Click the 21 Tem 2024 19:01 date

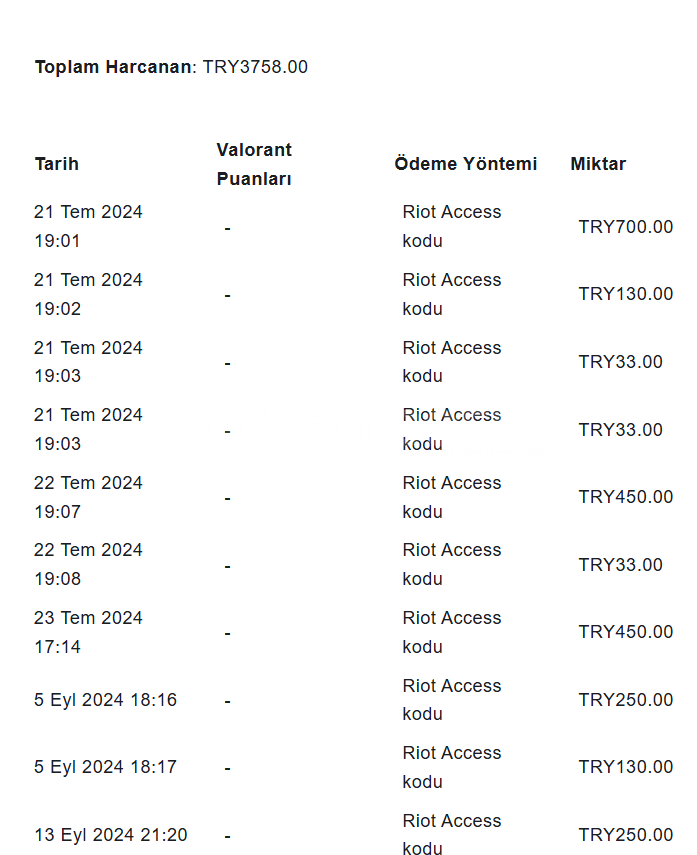click(x=88, y=226)
